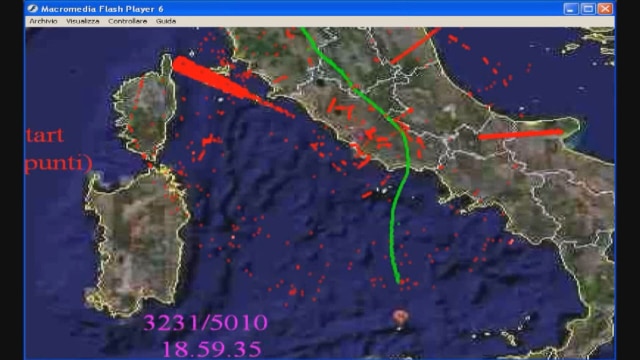The width and height of the screenshot is (640, 360).
Task: Click the Flash Player title bar icon
Action: pyautogui.click(x=32, y=9)
